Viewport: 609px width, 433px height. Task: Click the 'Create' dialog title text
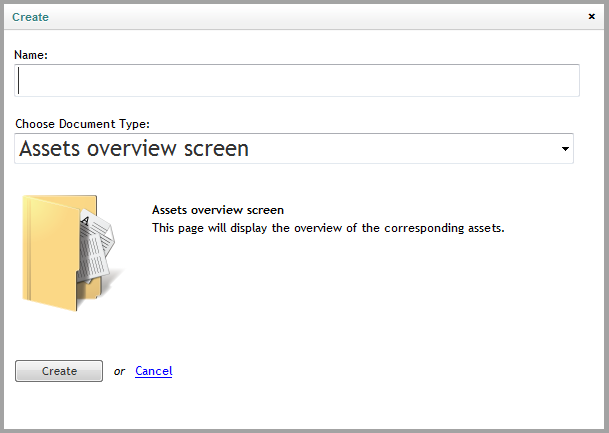coord(30,17)
